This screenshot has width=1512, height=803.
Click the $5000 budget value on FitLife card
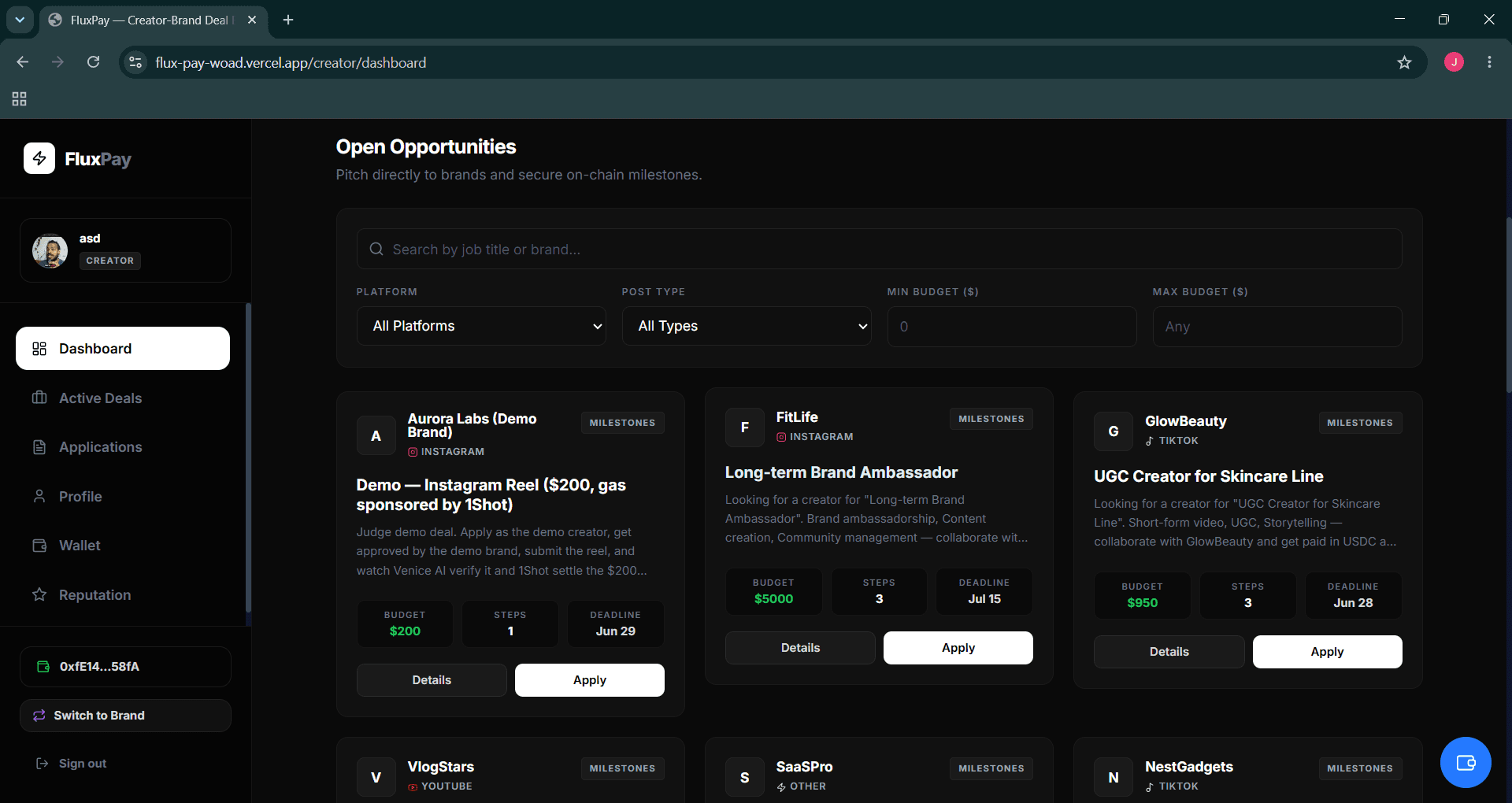click(x=773, y=599)
